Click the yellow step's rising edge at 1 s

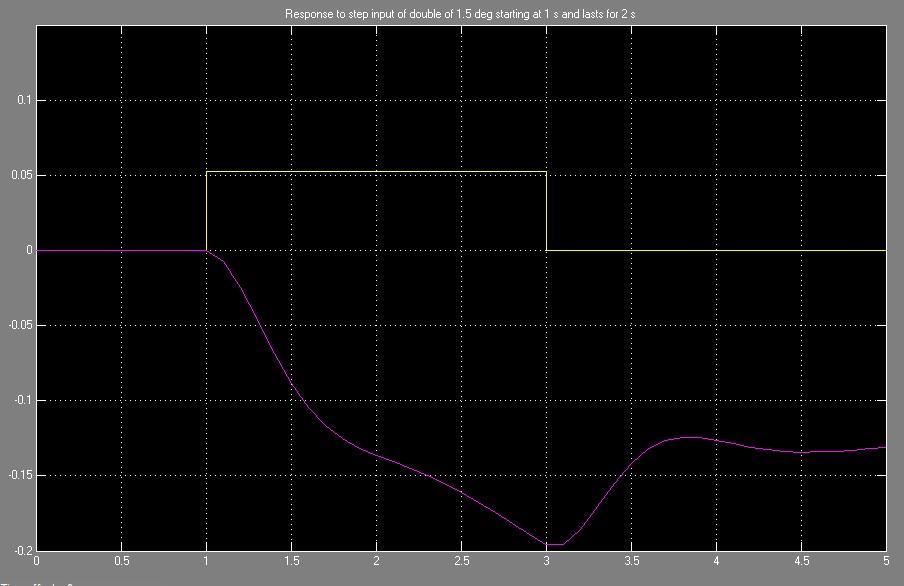pos(206,211)
